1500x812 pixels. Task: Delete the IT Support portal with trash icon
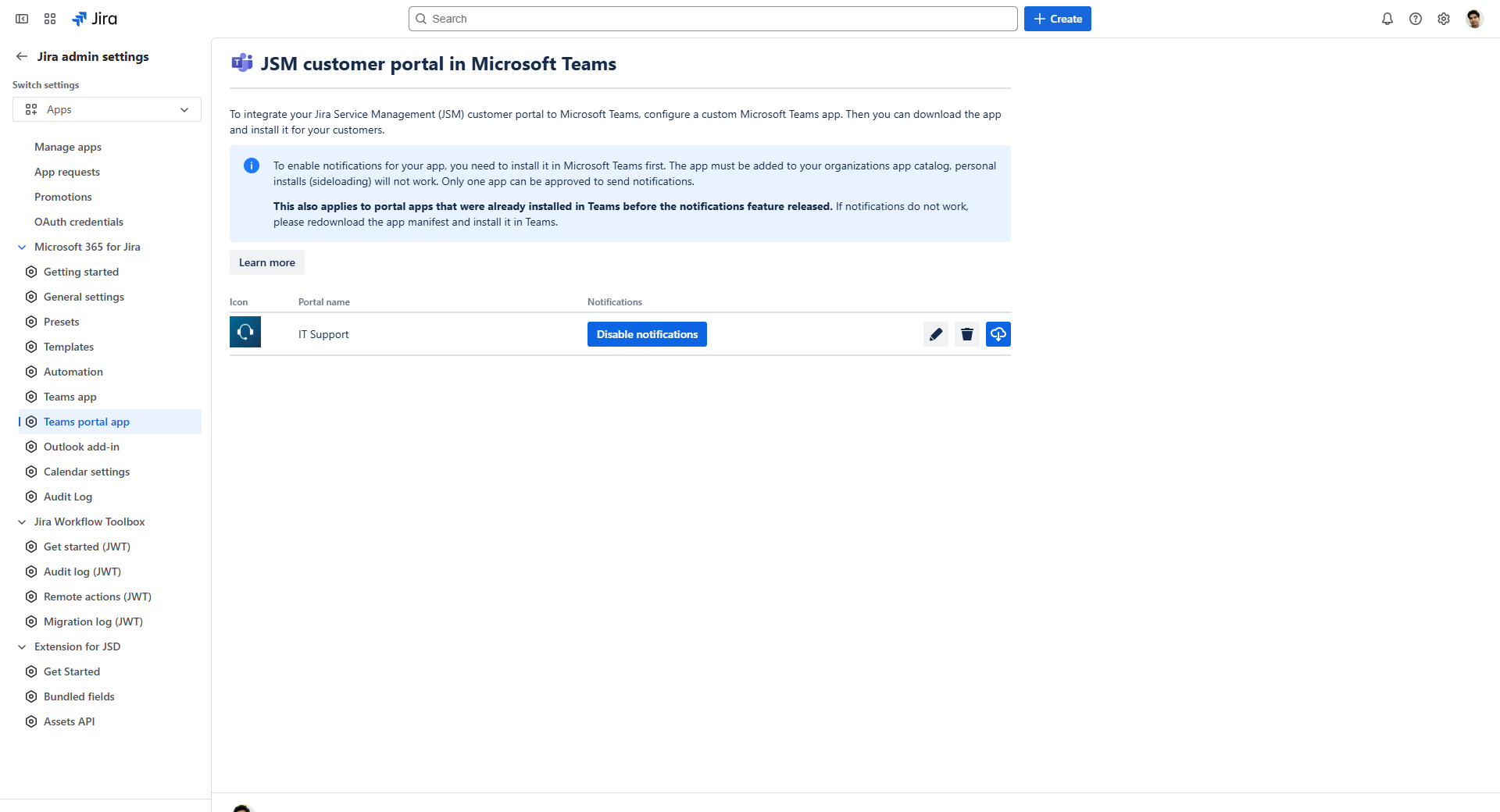(x=967, y=334)
